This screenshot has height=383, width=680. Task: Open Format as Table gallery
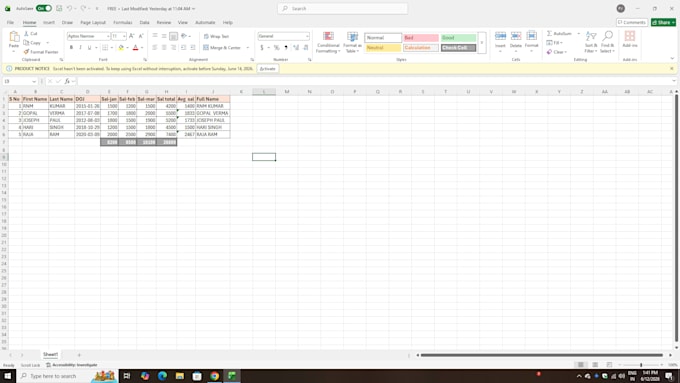click(352, 42)
